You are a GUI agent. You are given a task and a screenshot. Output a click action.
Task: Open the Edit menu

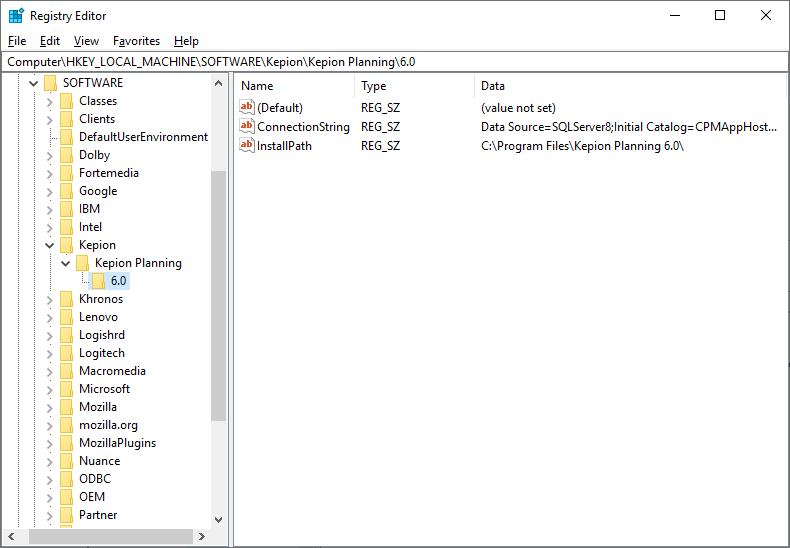[x=50, y=41]
